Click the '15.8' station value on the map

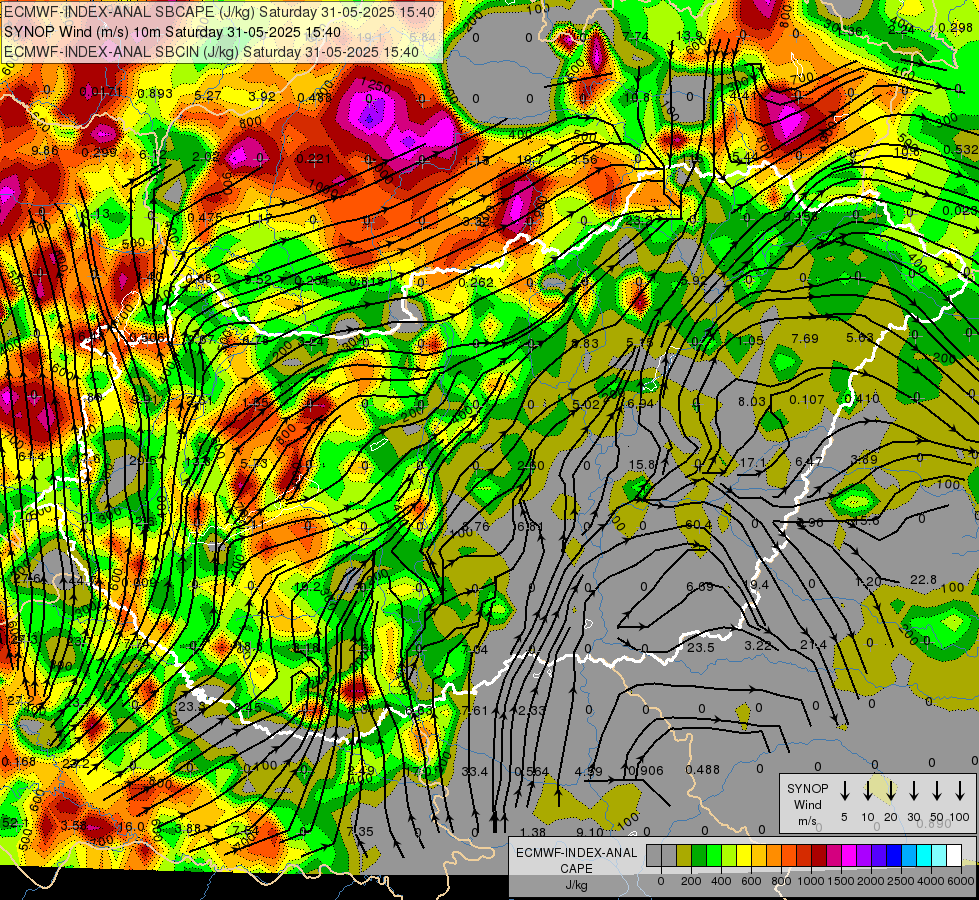point(642,465)
